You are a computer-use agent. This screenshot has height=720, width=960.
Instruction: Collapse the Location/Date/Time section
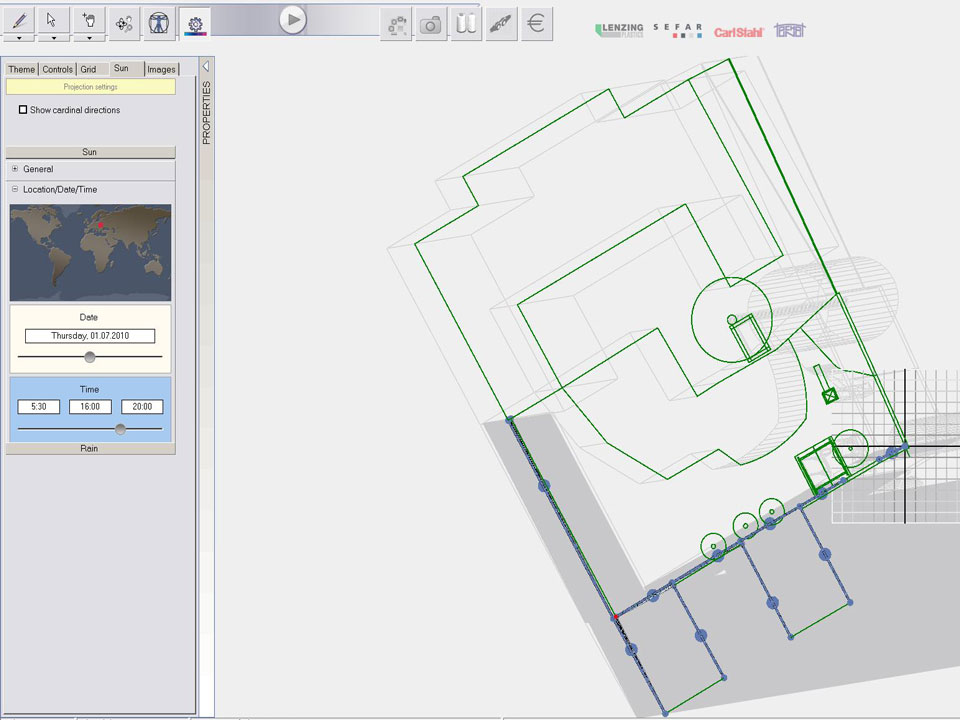coord(15,189)
